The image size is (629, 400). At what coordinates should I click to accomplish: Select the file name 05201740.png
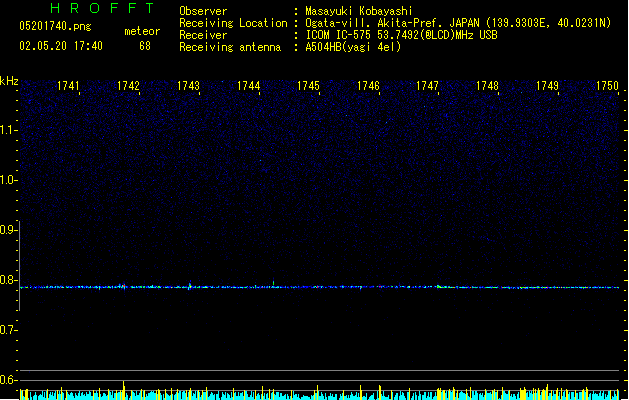(55, 26)
